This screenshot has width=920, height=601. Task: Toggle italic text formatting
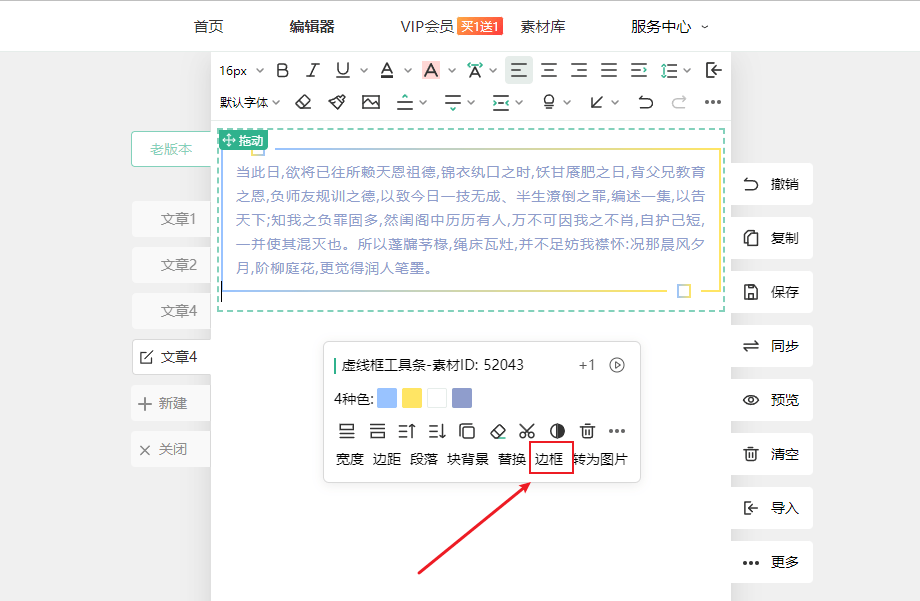312,70
